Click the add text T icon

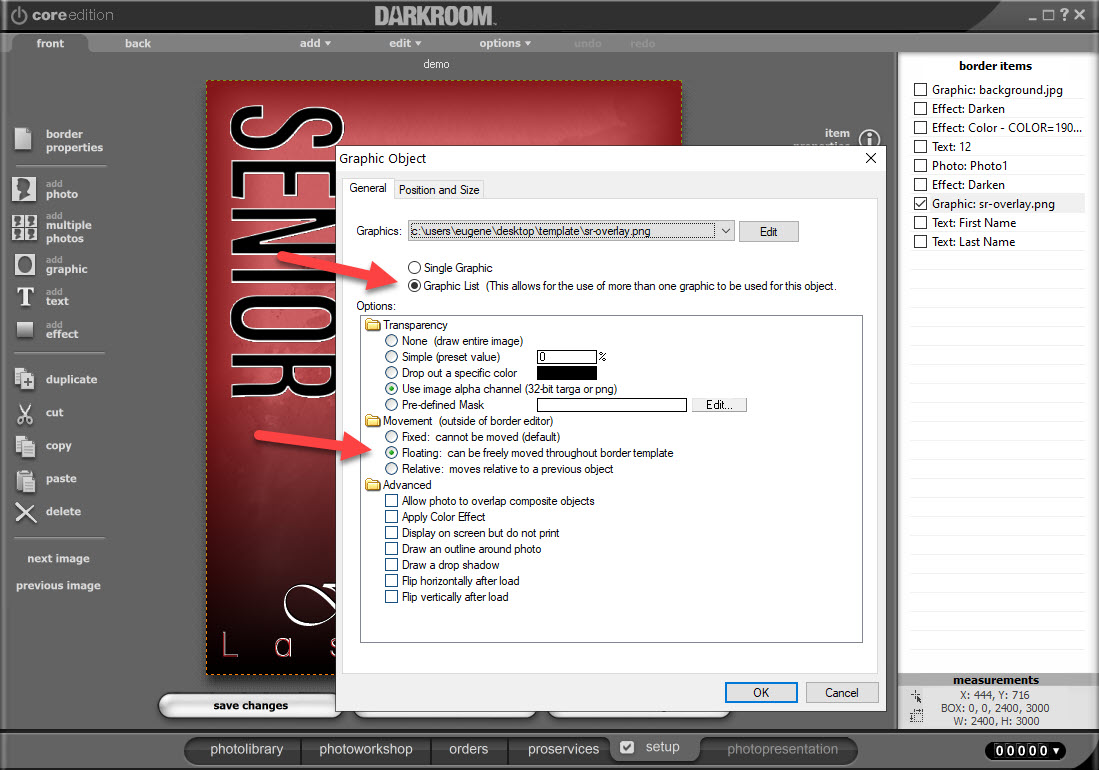(x=25, y=297)
